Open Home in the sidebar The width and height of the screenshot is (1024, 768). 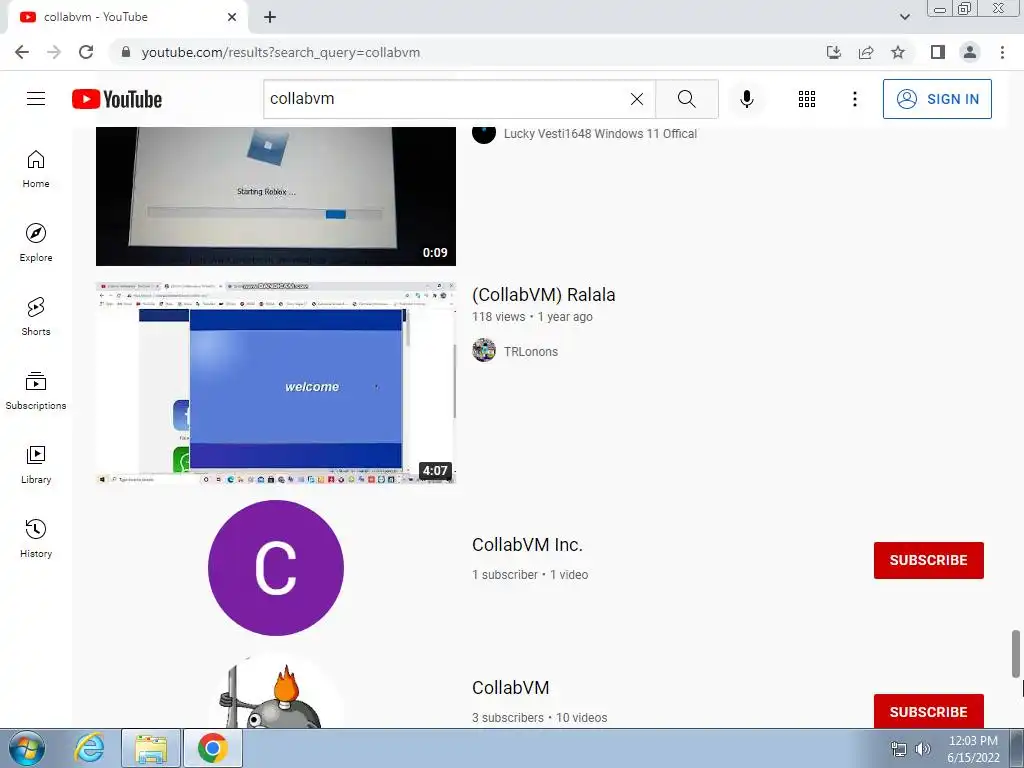point(36,168)
